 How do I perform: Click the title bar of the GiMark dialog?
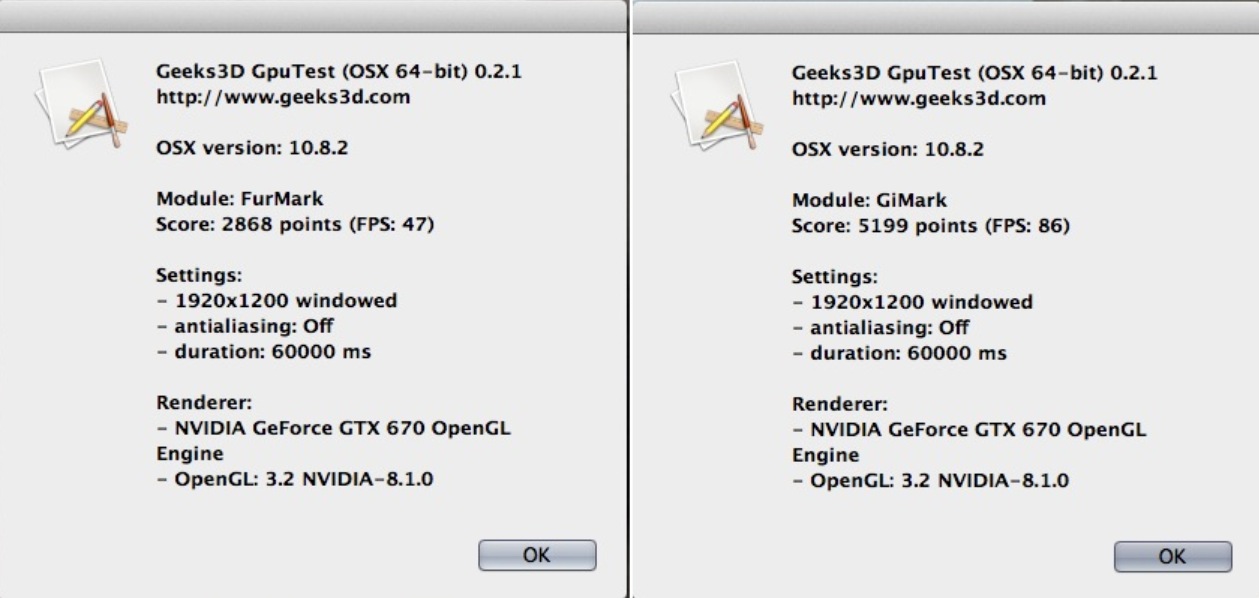click(x=947, y=15)
